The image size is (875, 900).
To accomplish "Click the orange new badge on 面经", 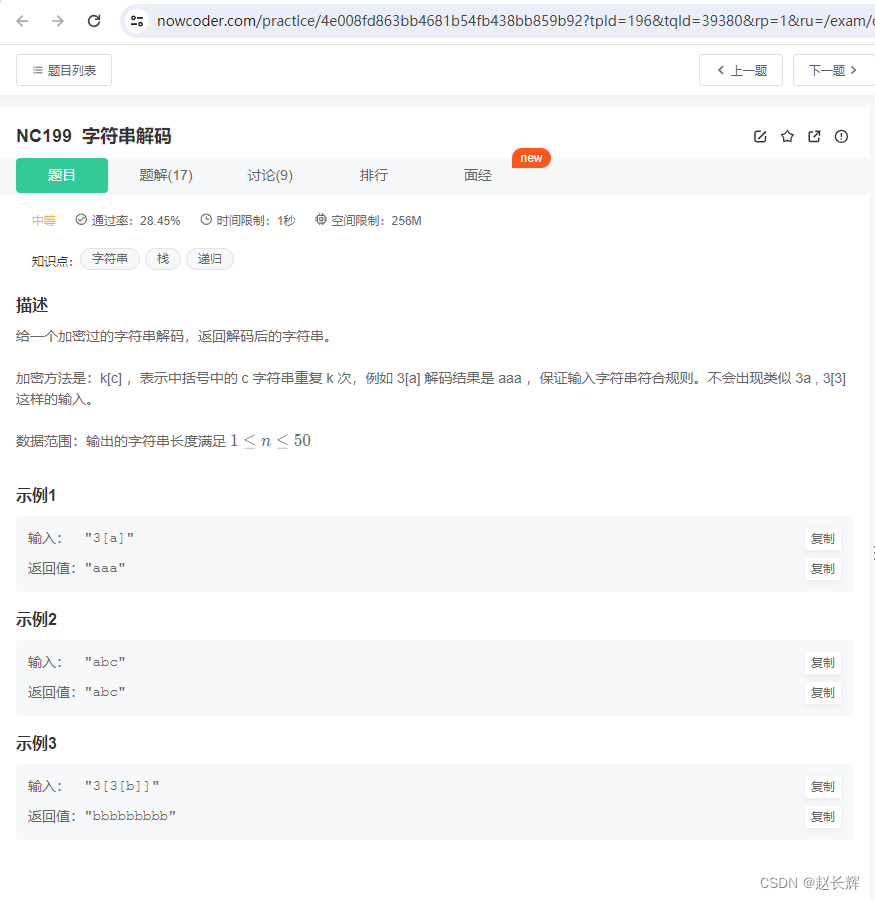I will click(531, 157).
